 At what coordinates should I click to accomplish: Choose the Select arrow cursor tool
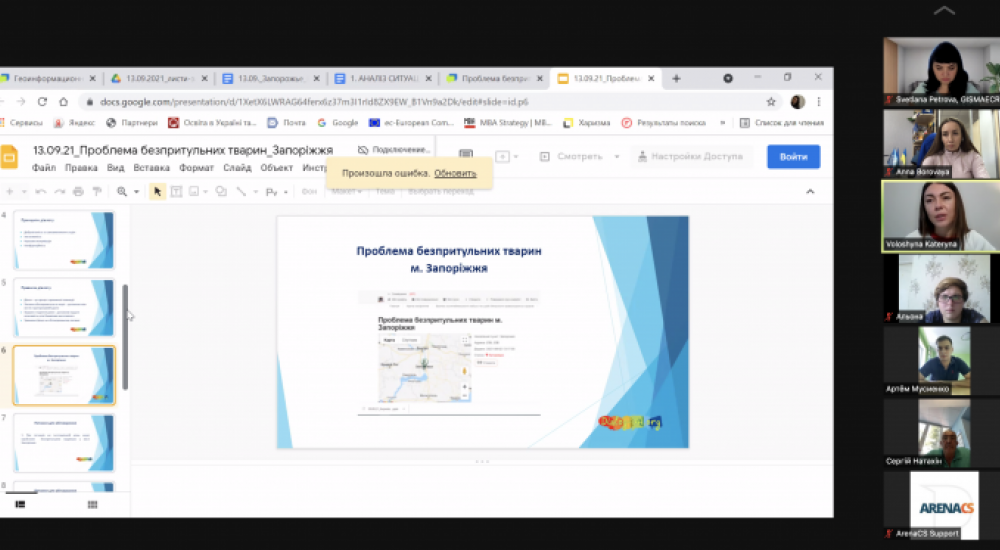point(157,191)
